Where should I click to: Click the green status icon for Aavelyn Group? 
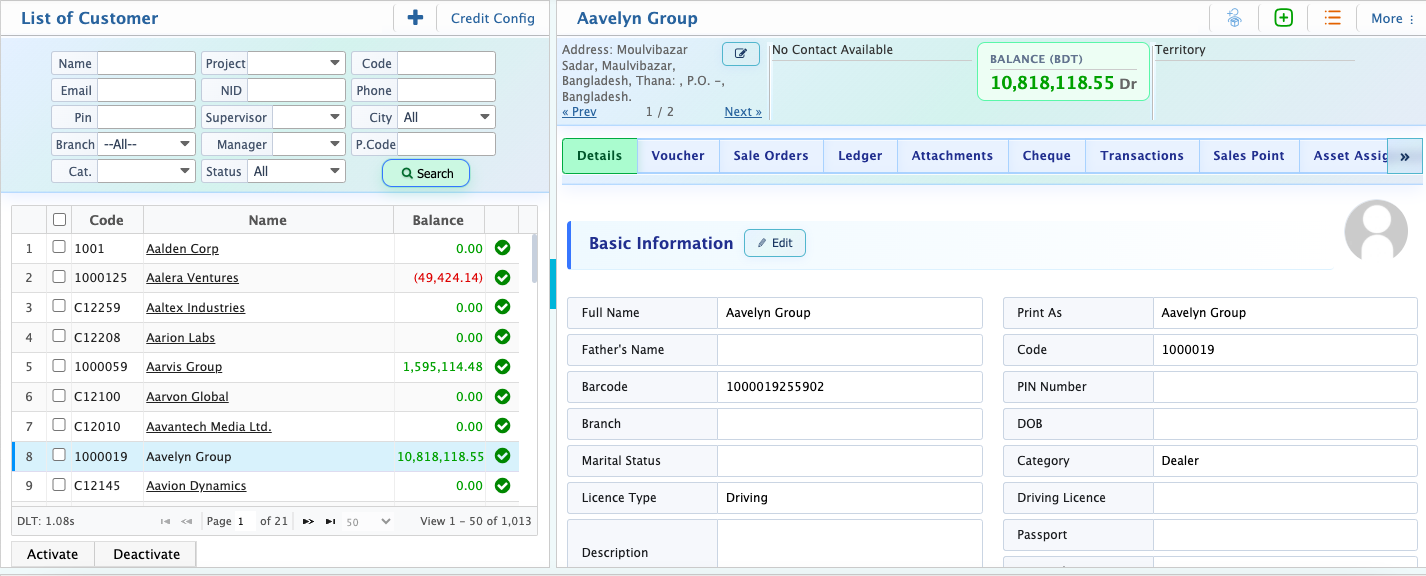point(502,456)
